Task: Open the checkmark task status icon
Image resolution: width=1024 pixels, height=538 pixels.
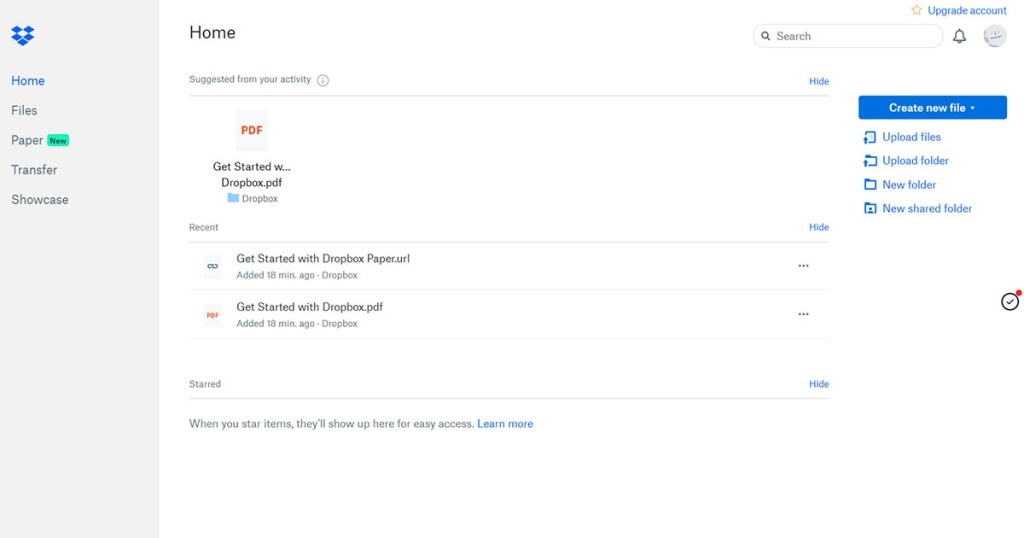Action: click(1010, 301)
